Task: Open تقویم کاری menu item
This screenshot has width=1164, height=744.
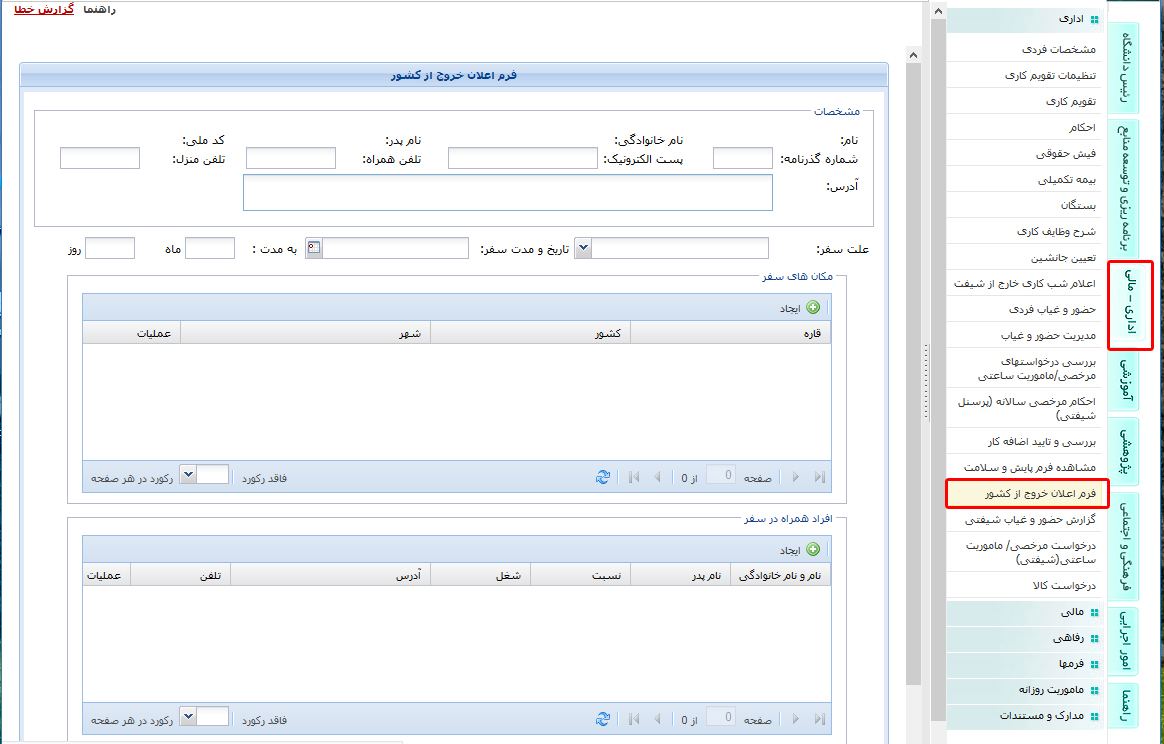Action: click(x=1024, y=102)
